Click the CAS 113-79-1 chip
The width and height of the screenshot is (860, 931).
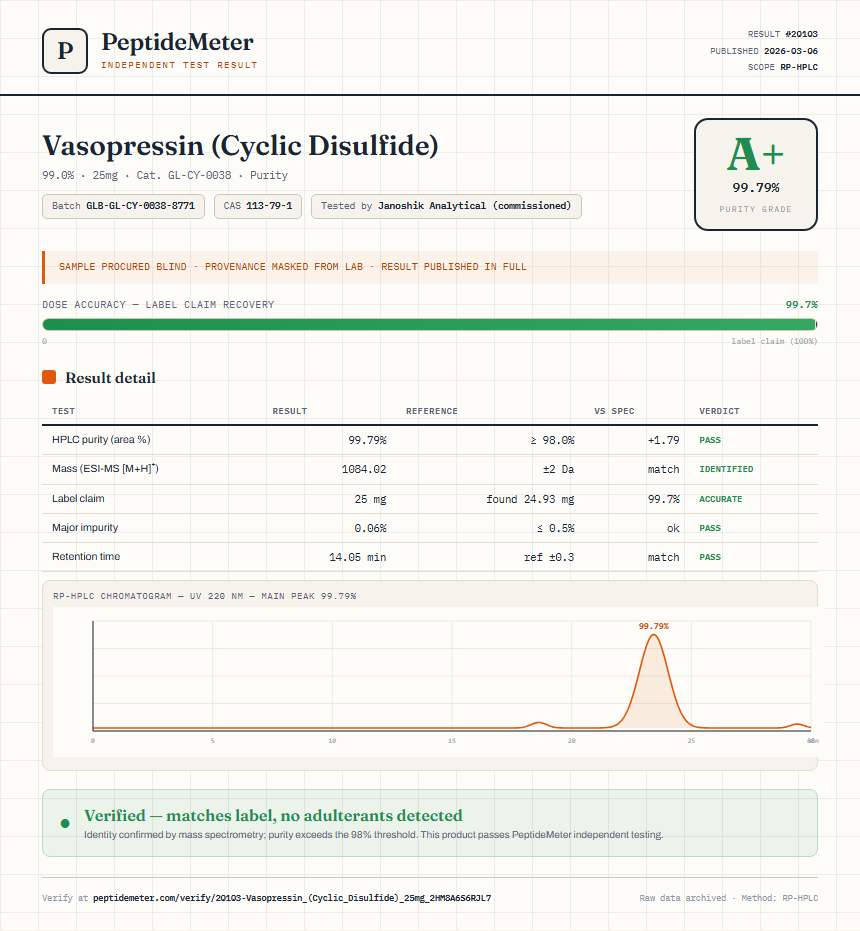click(x=258, y=206)
